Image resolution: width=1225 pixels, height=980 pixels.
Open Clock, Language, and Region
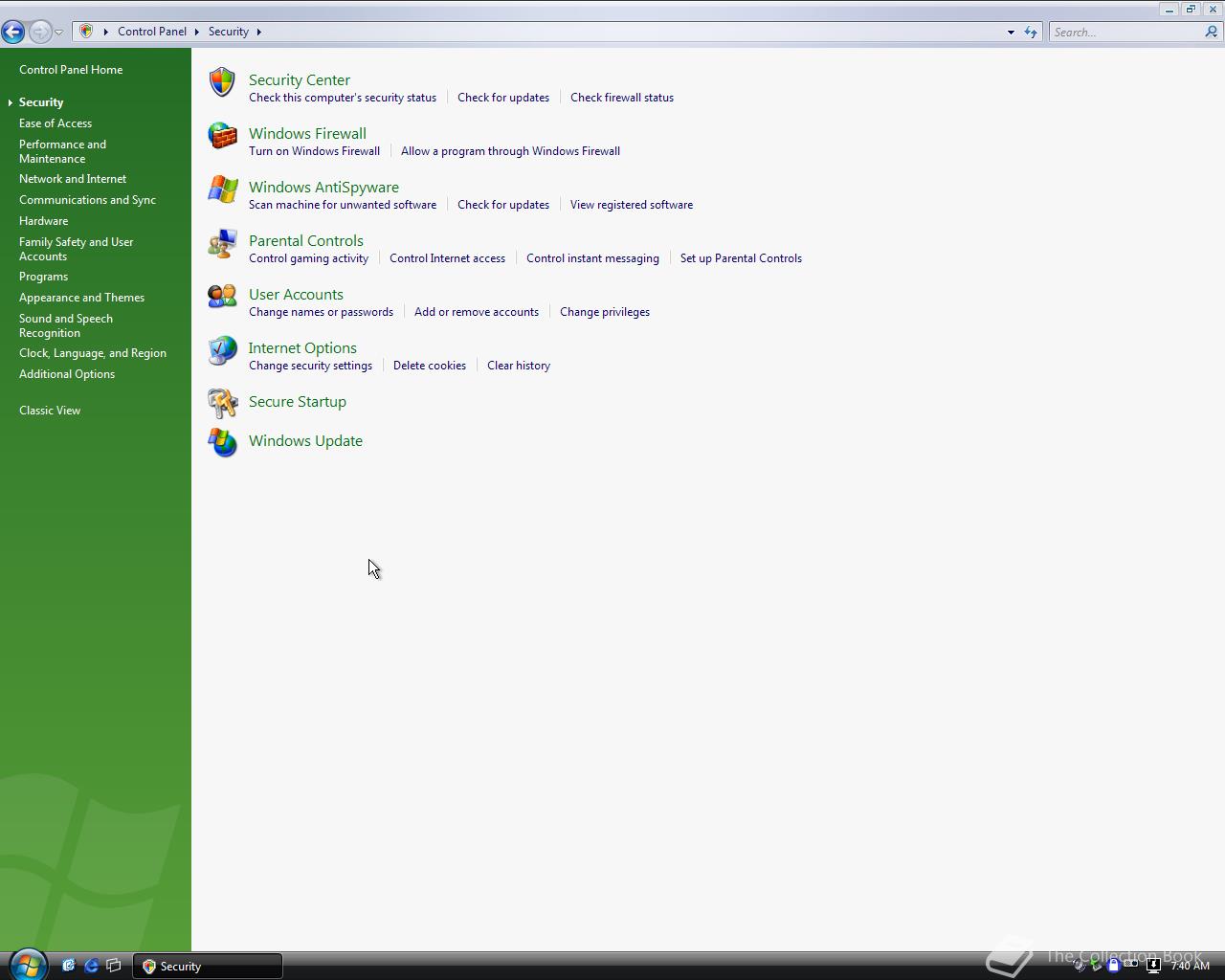[x=93, y=353]
